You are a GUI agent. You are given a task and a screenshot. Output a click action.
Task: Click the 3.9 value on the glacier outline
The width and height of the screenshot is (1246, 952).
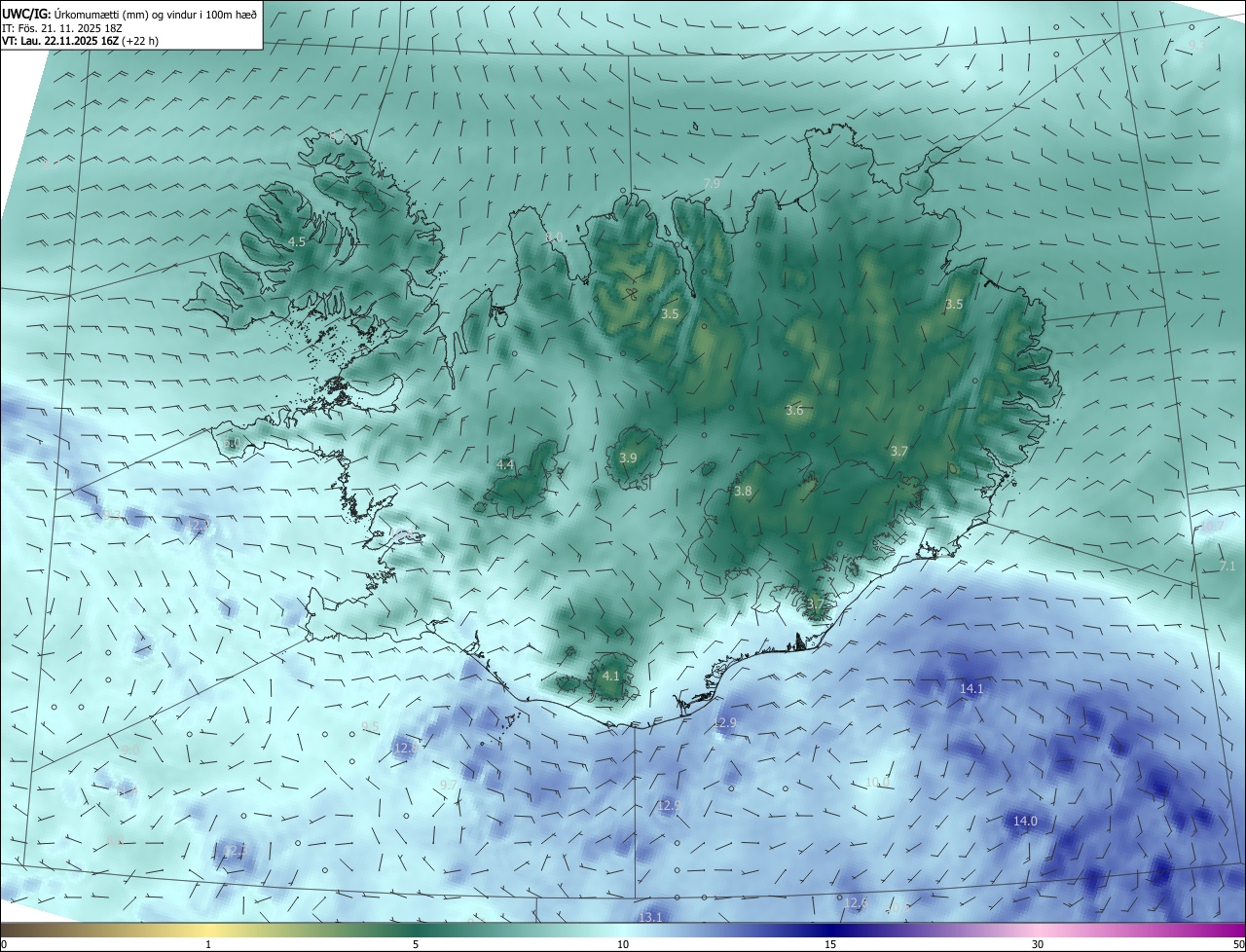coord(628,458)
